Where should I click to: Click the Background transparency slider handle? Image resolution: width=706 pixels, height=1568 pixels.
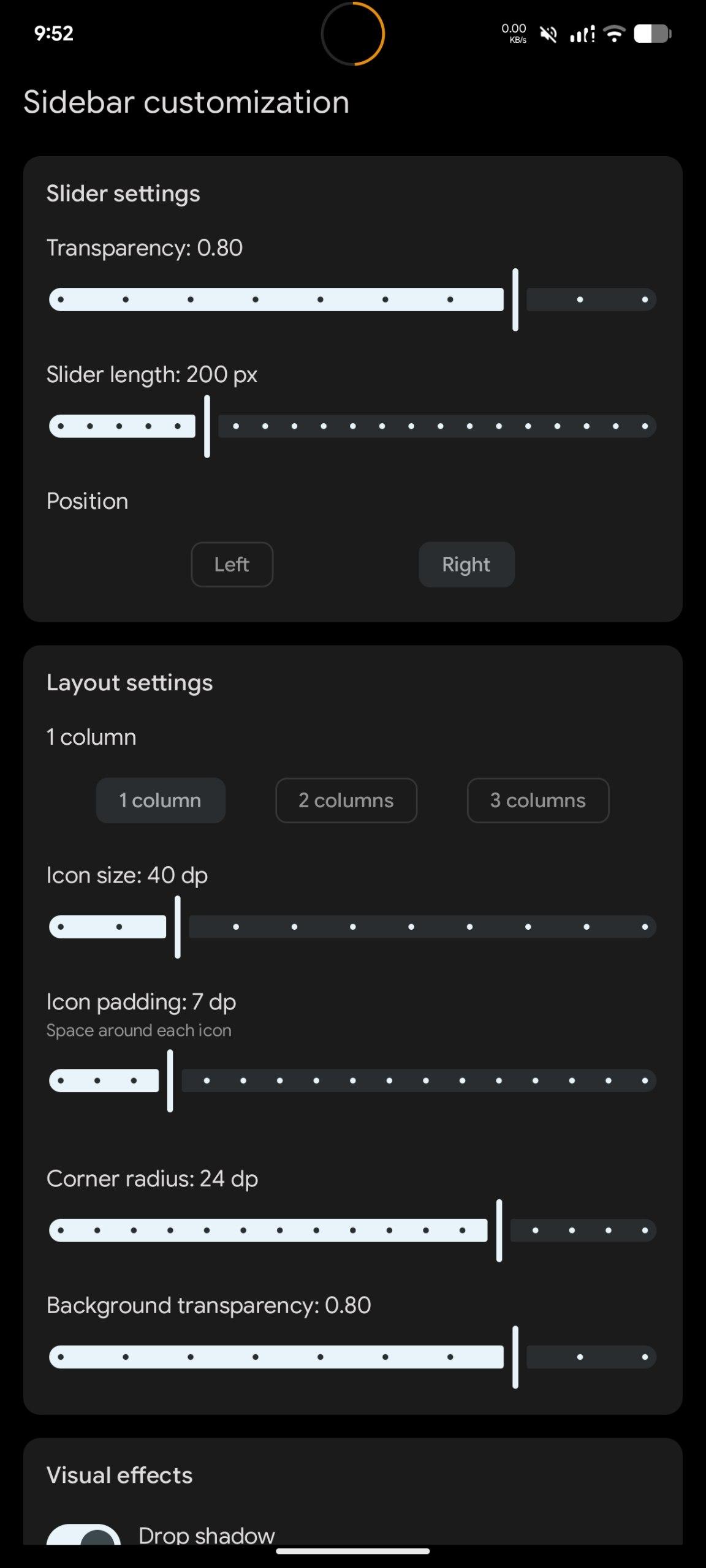pos(515,1357)
